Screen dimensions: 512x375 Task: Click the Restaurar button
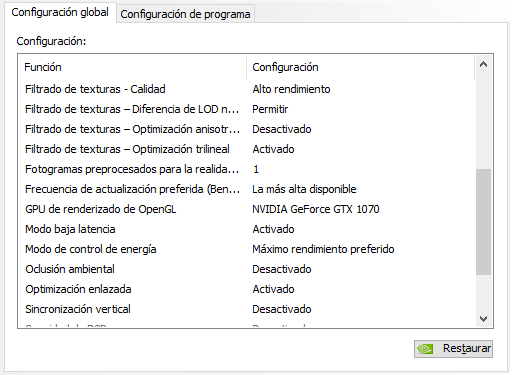coord(453,349)
